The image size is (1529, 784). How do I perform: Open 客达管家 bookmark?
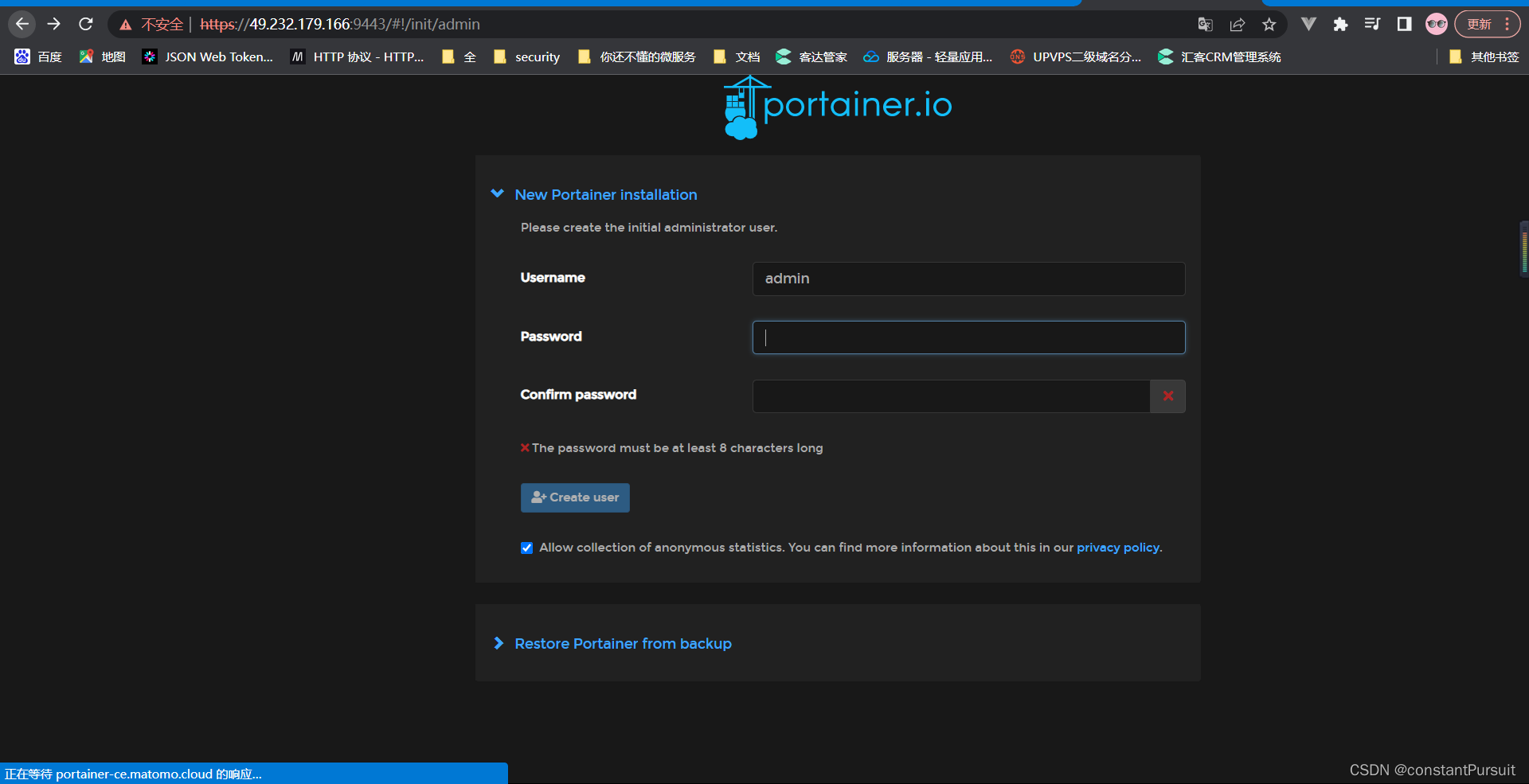pyautogui.click(x=811, y=57)
